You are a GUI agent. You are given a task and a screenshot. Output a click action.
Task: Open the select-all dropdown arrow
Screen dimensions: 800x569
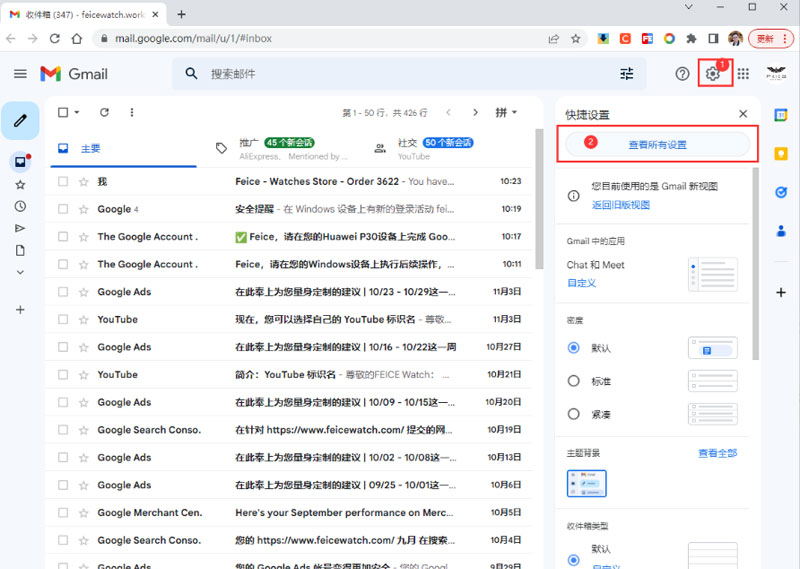click(x=77, y=112)
